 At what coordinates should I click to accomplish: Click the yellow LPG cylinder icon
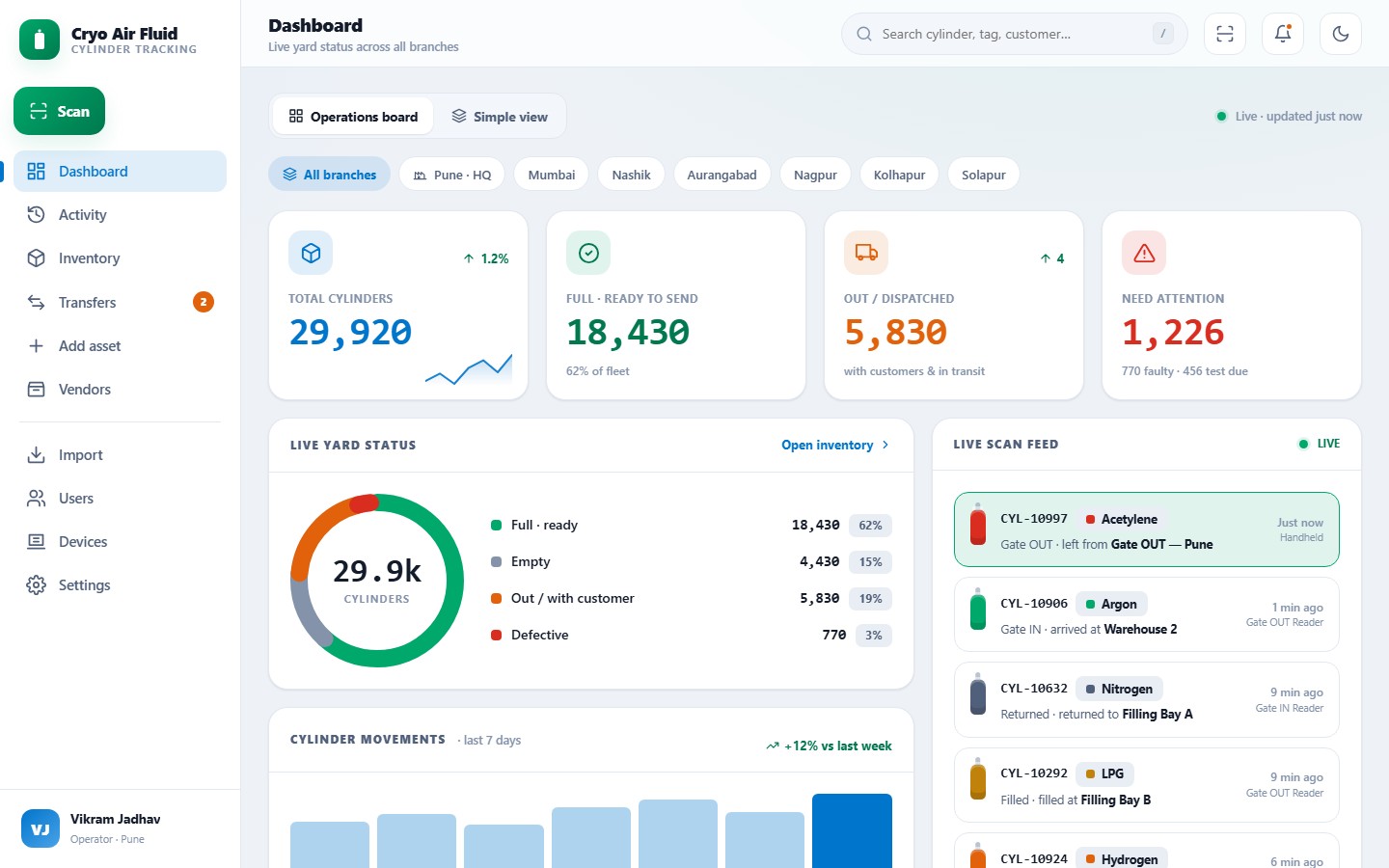pyautogui.click(x=978, y=779)
